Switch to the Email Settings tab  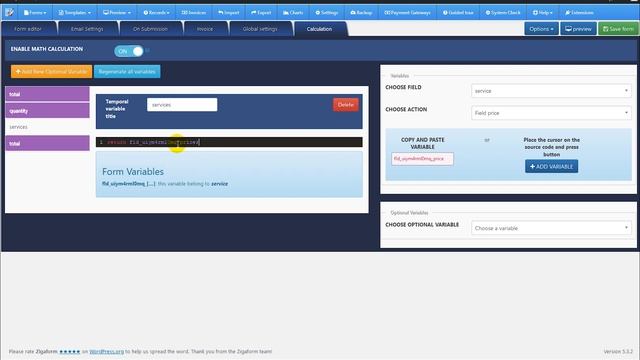[x=87, y=29]
